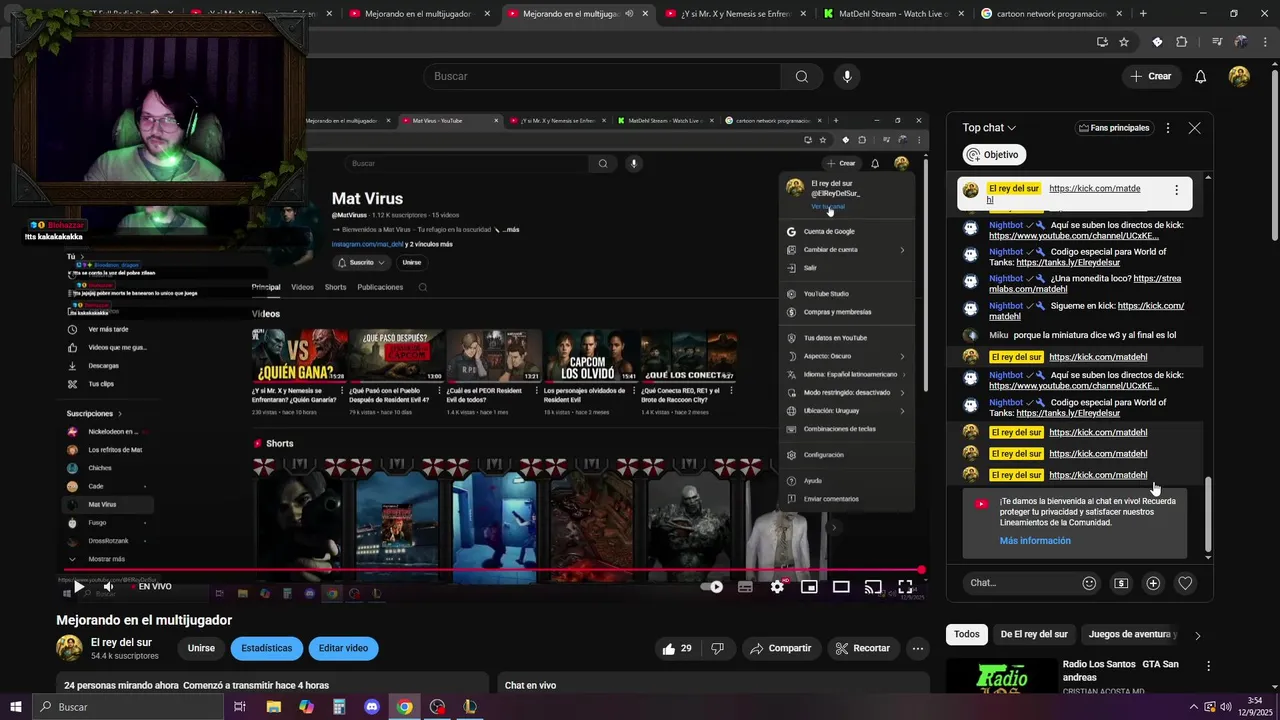
Task: Click the Unirse button
Action: (201, 648)
